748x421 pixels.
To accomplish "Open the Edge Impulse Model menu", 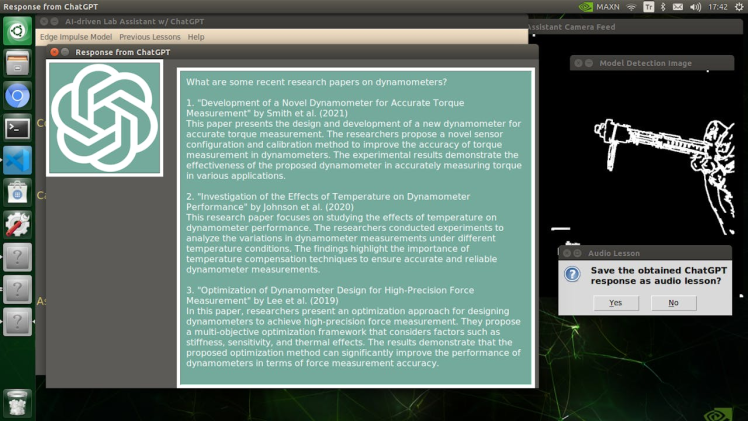I will 76,37.
